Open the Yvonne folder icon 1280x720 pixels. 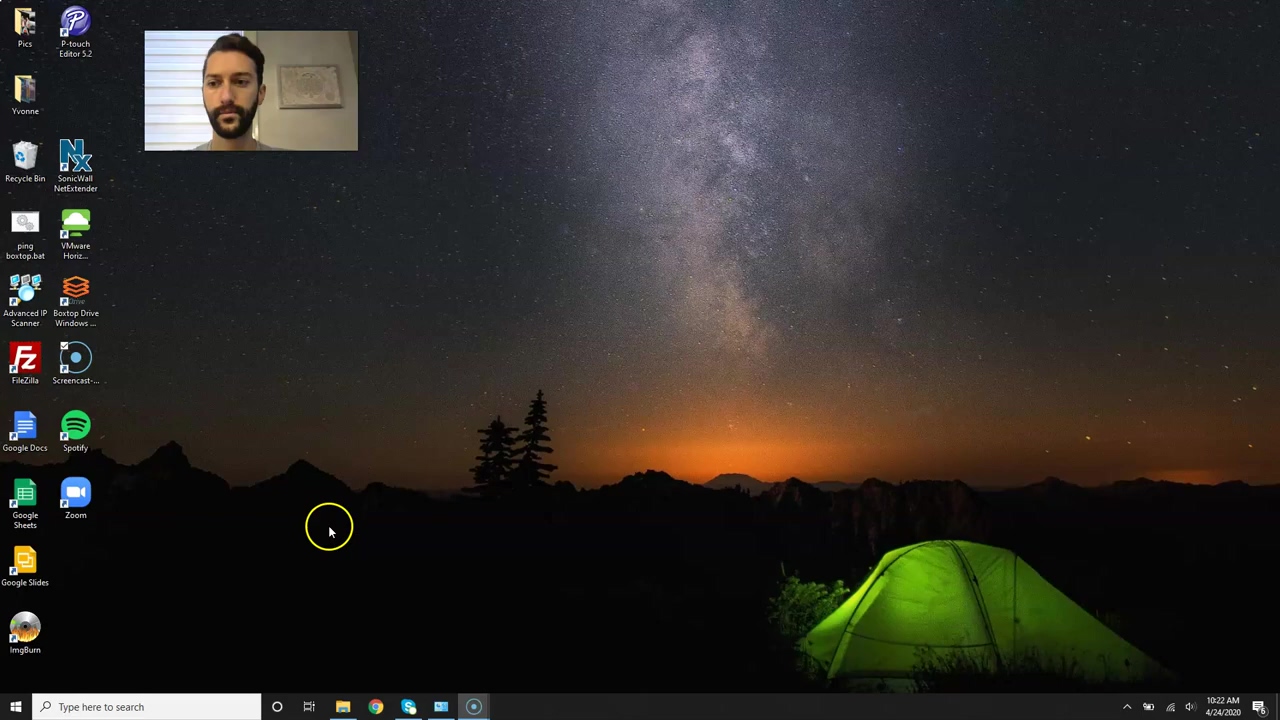tap(25, 94)
